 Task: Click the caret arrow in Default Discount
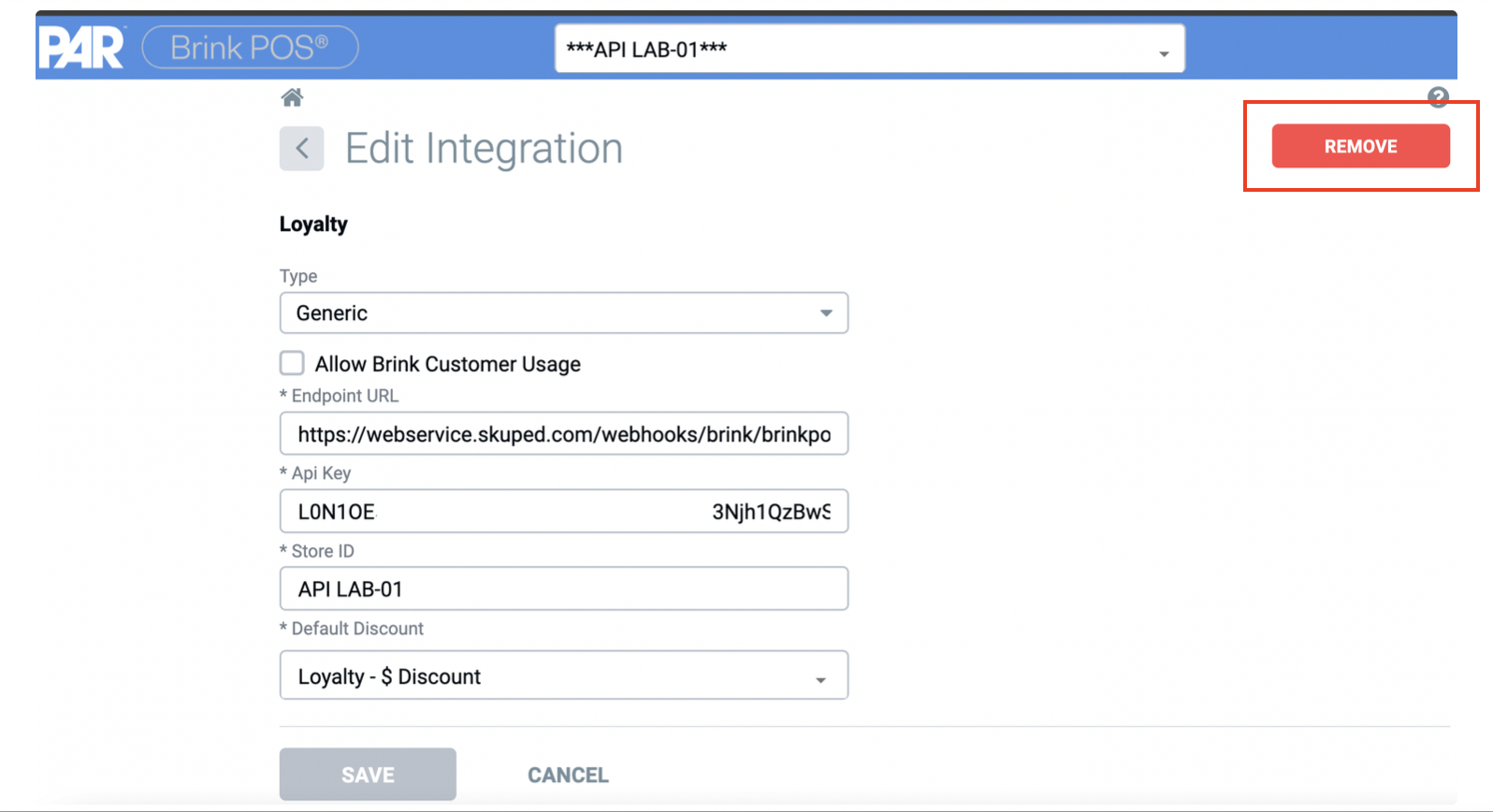point(820,679)
